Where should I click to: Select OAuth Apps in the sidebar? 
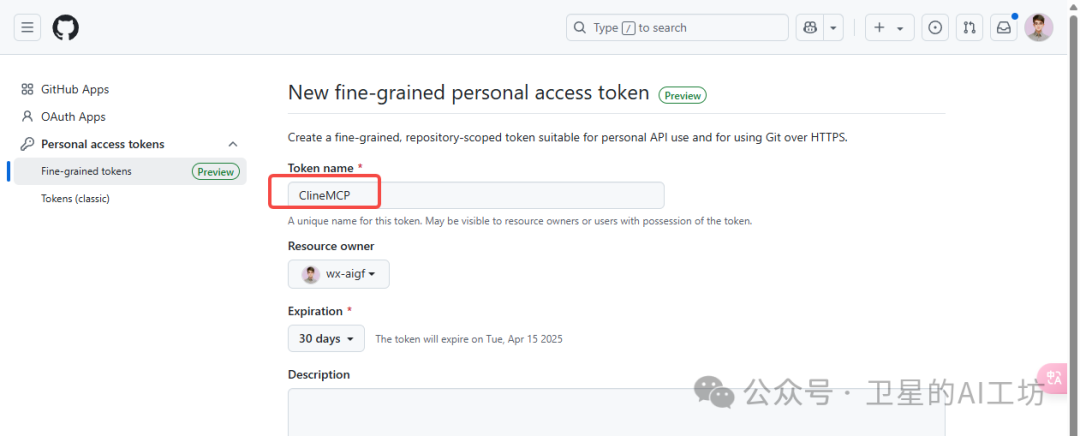pyautogui.click(x=73, y=116)
